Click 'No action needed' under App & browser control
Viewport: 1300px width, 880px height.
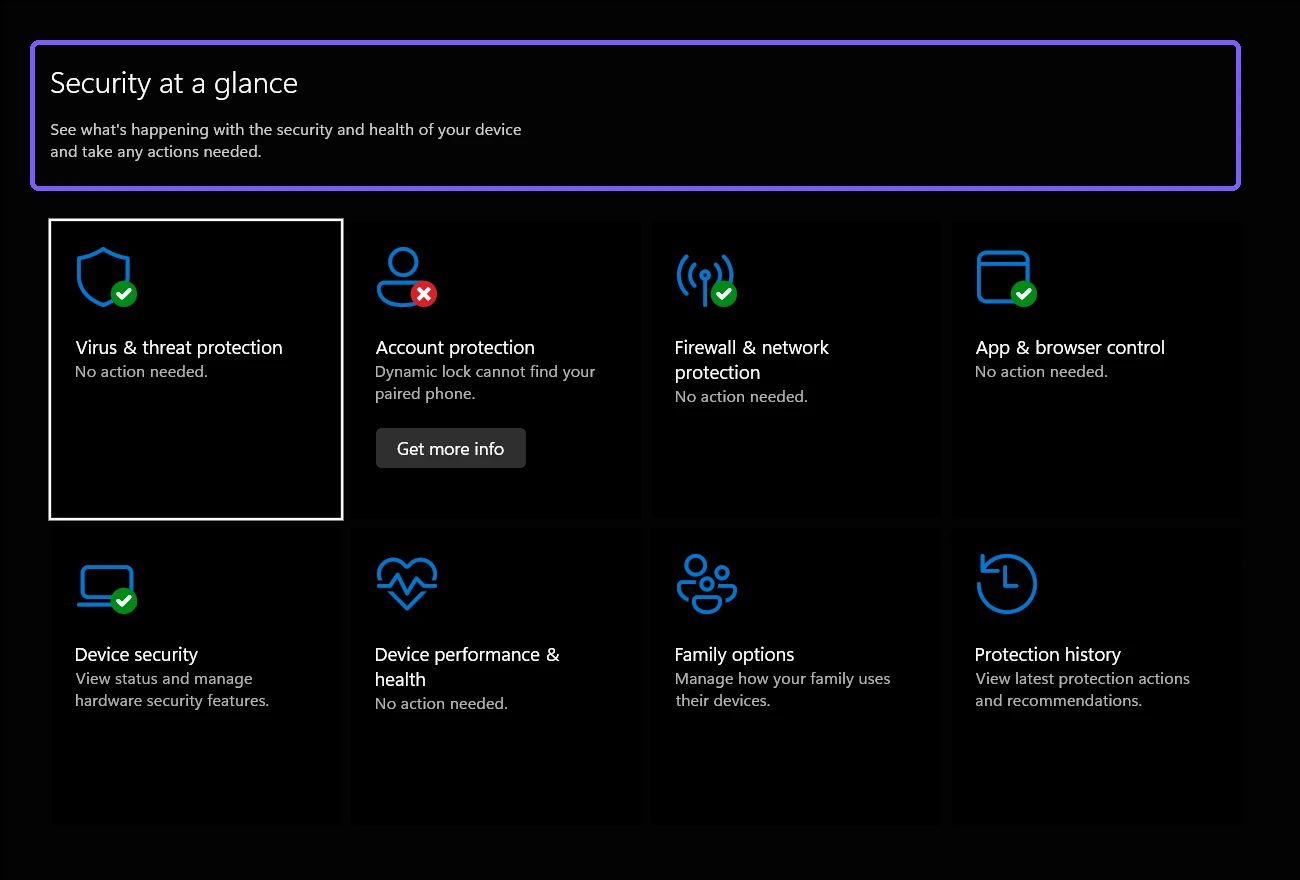tap(1041, 372)
